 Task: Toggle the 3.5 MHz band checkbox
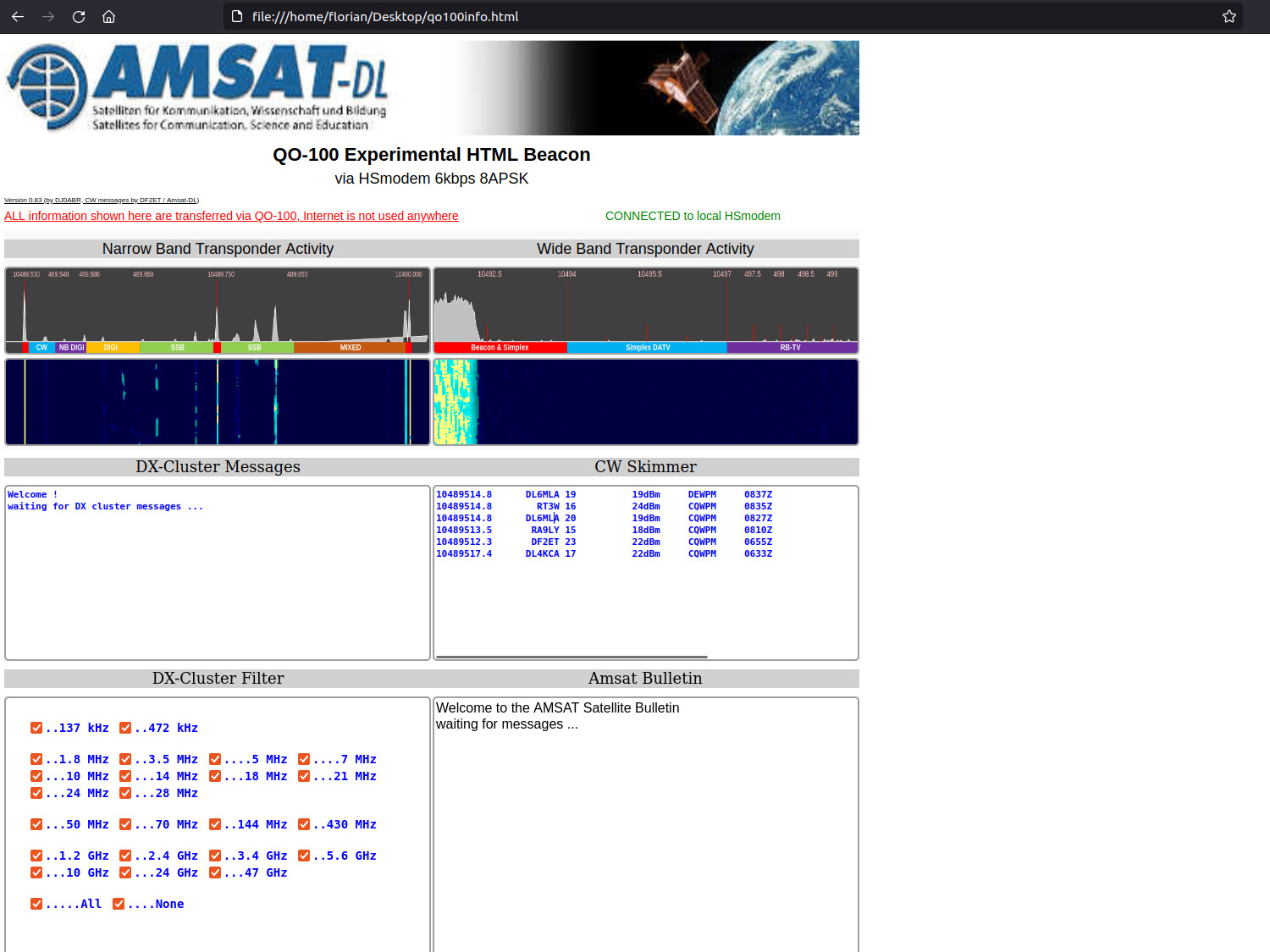(125, 759)
